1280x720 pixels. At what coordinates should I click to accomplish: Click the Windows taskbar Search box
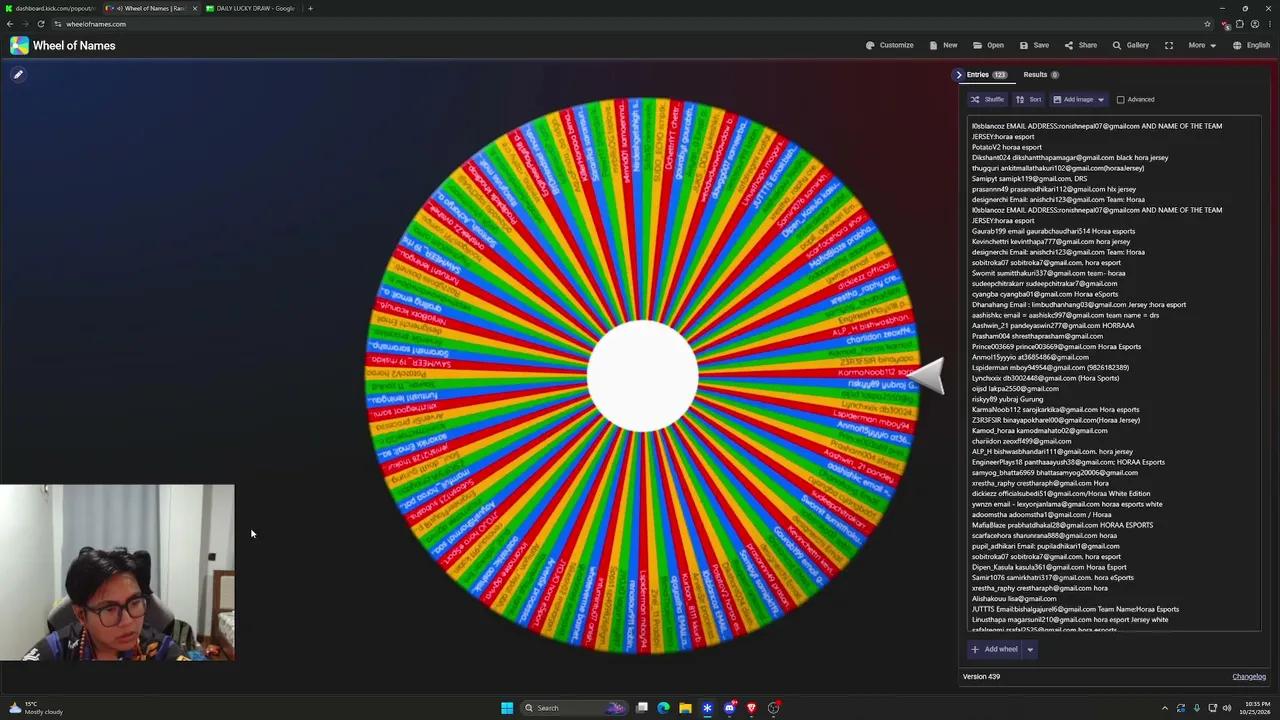click(x=575, y=708)
